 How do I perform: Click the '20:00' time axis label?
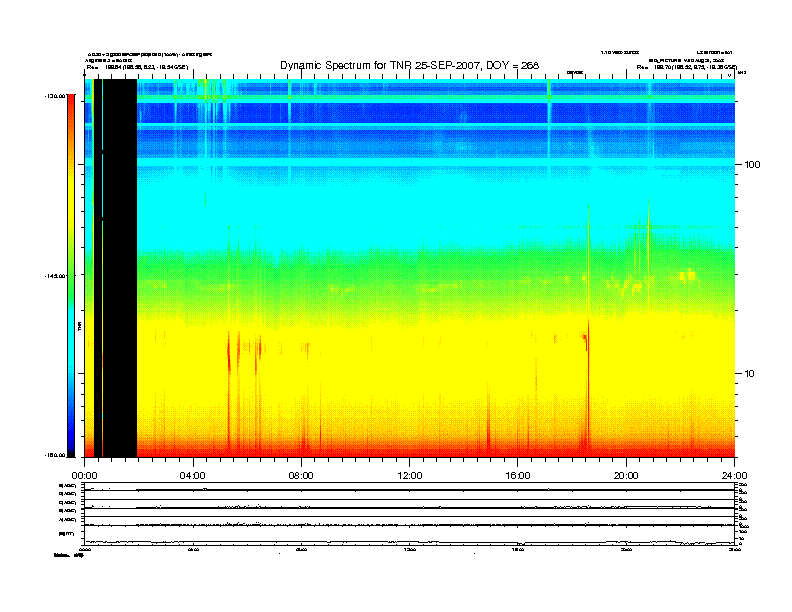(x=626, y=476)
